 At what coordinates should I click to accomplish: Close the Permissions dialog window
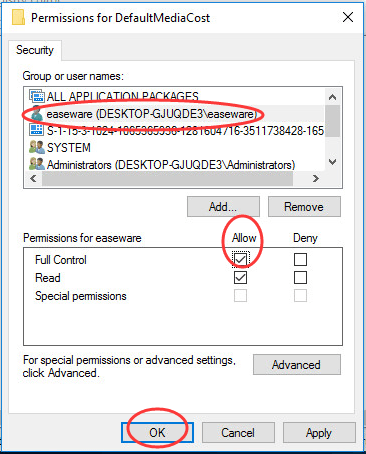coord(348,17)
